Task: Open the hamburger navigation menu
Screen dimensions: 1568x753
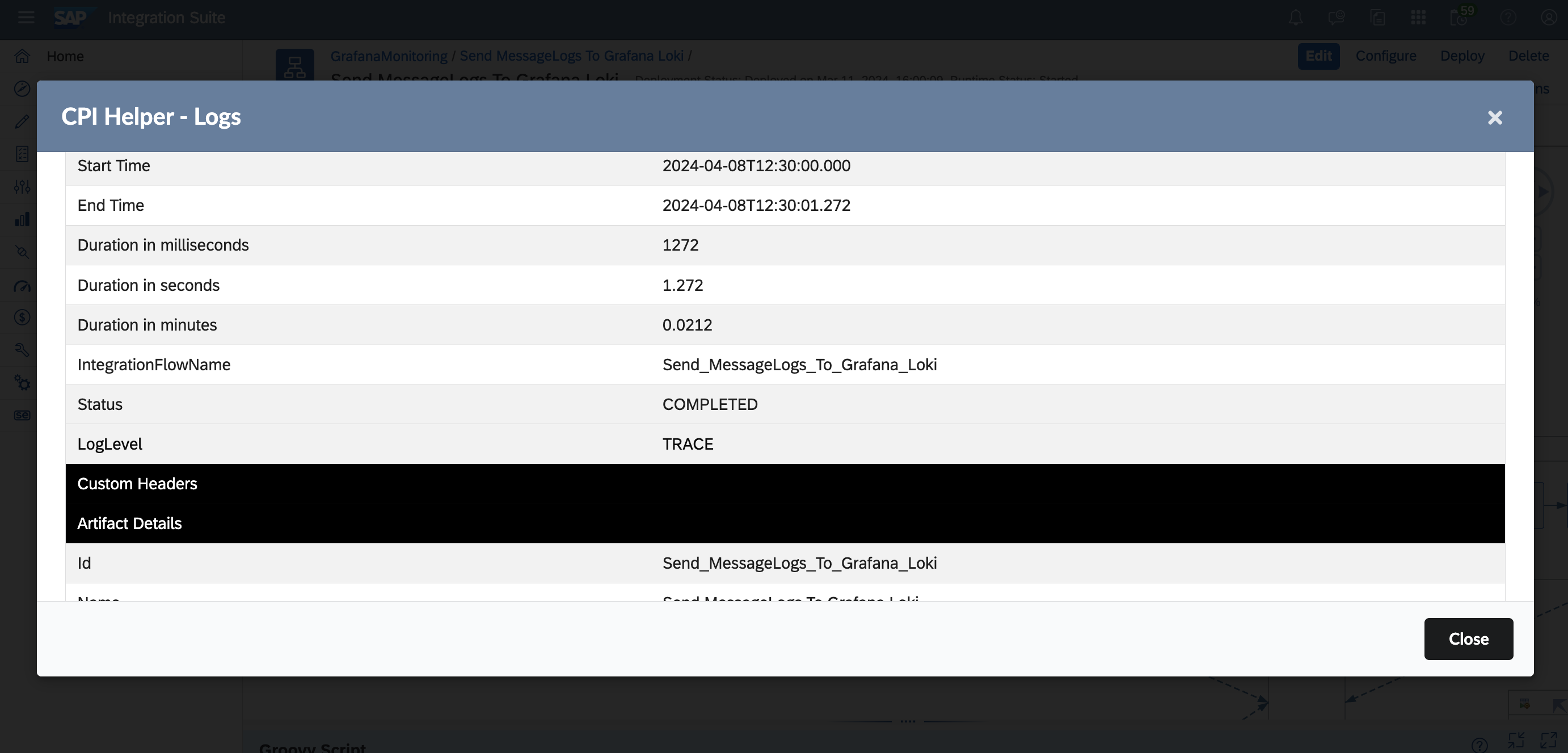Action: [x=26, y=18]
